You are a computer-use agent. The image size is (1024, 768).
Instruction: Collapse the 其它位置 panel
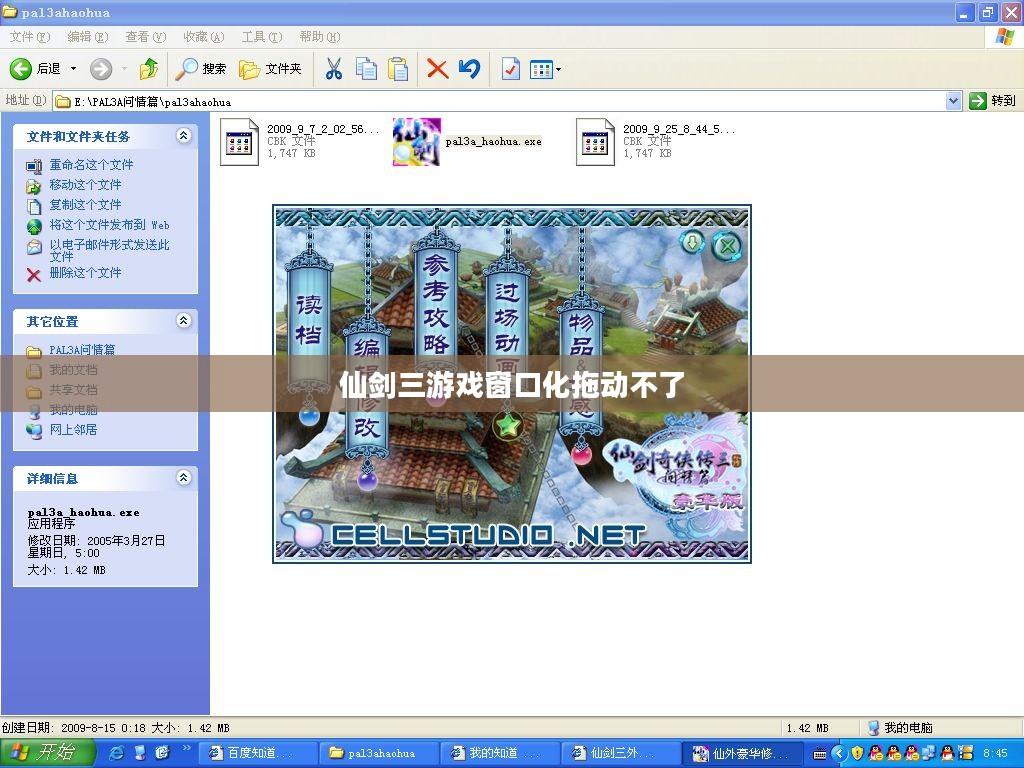(184, 321)
